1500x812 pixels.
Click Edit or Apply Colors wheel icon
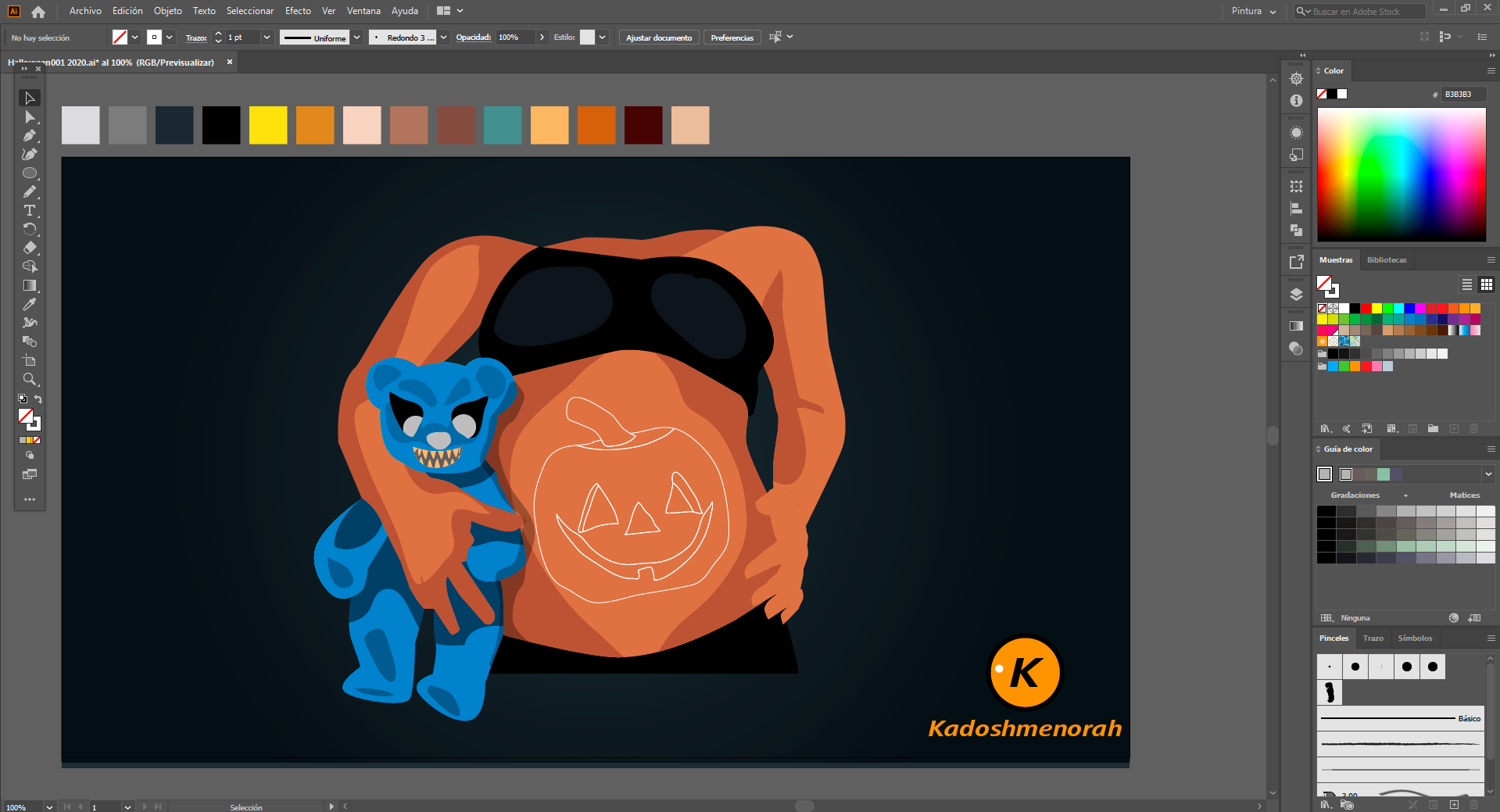1453,617
